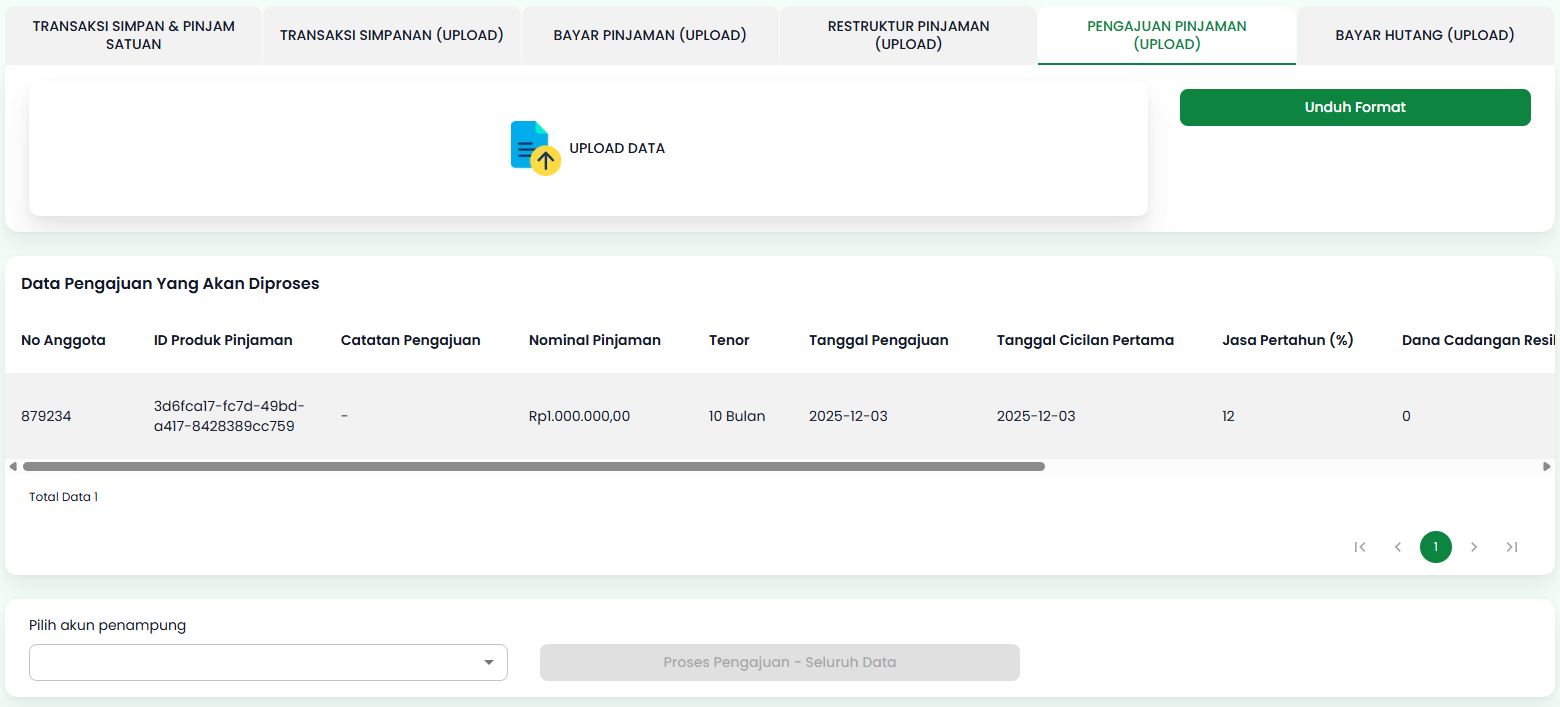Select page 1 in the pagination

coord(1436,547)
